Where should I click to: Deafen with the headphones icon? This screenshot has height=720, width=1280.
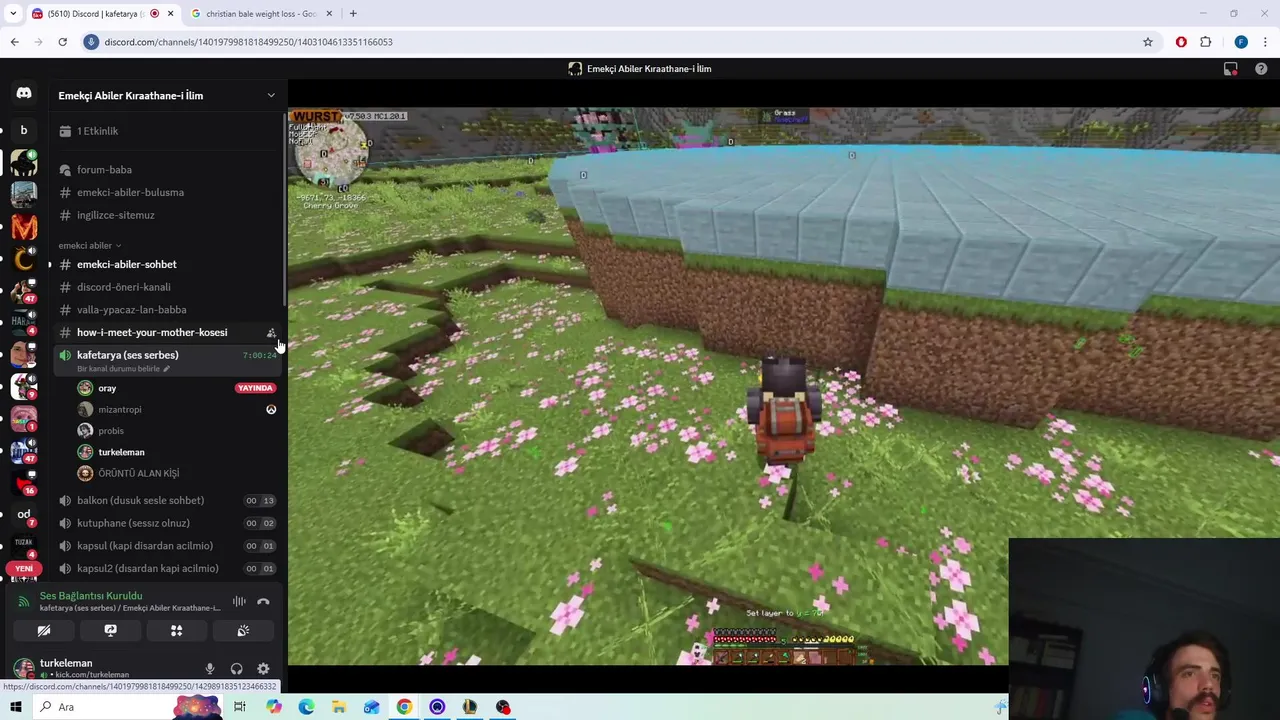point(236,669)
